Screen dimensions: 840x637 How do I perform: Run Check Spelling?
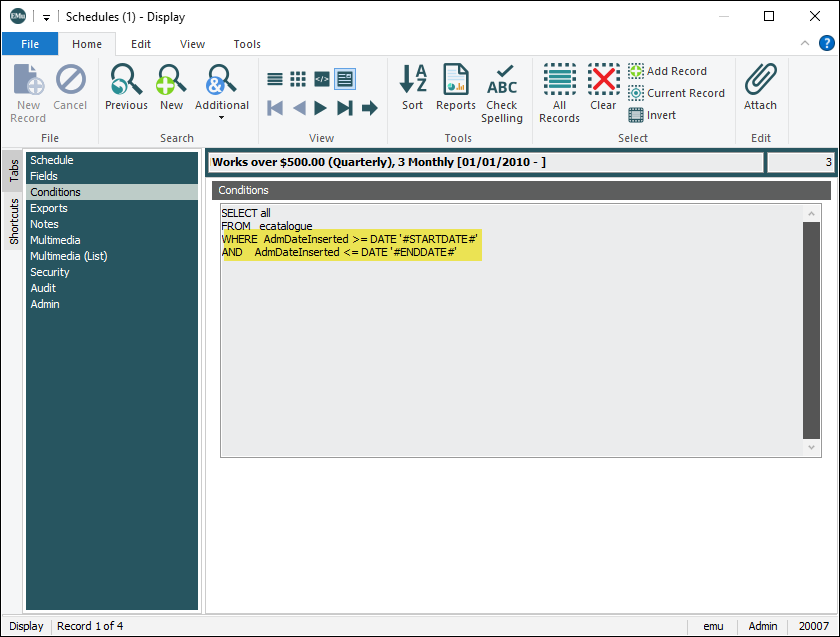(x=502, y=94)
